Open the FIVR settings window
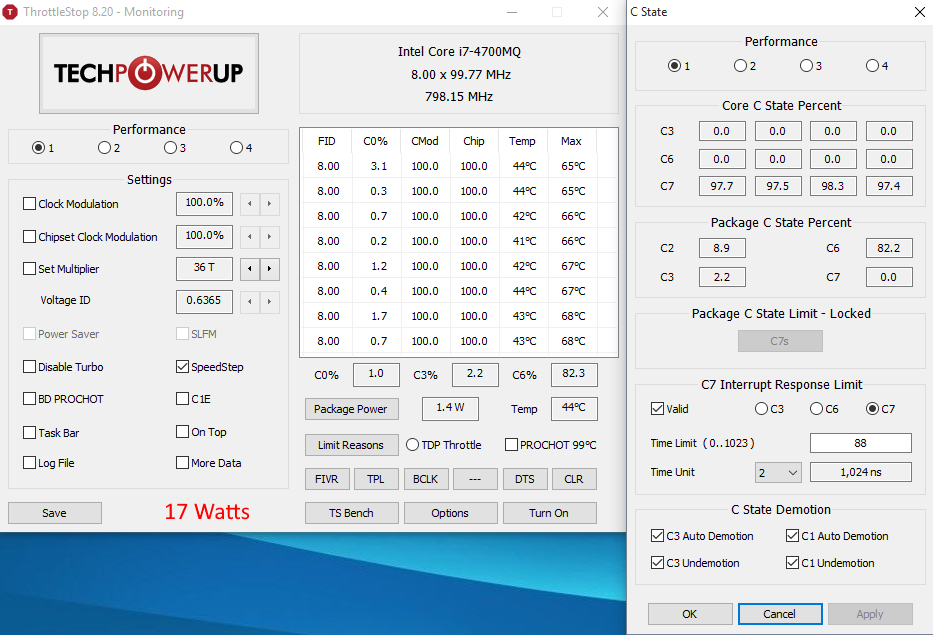This screenshot has width=933, height=635. tap(327, 479)
